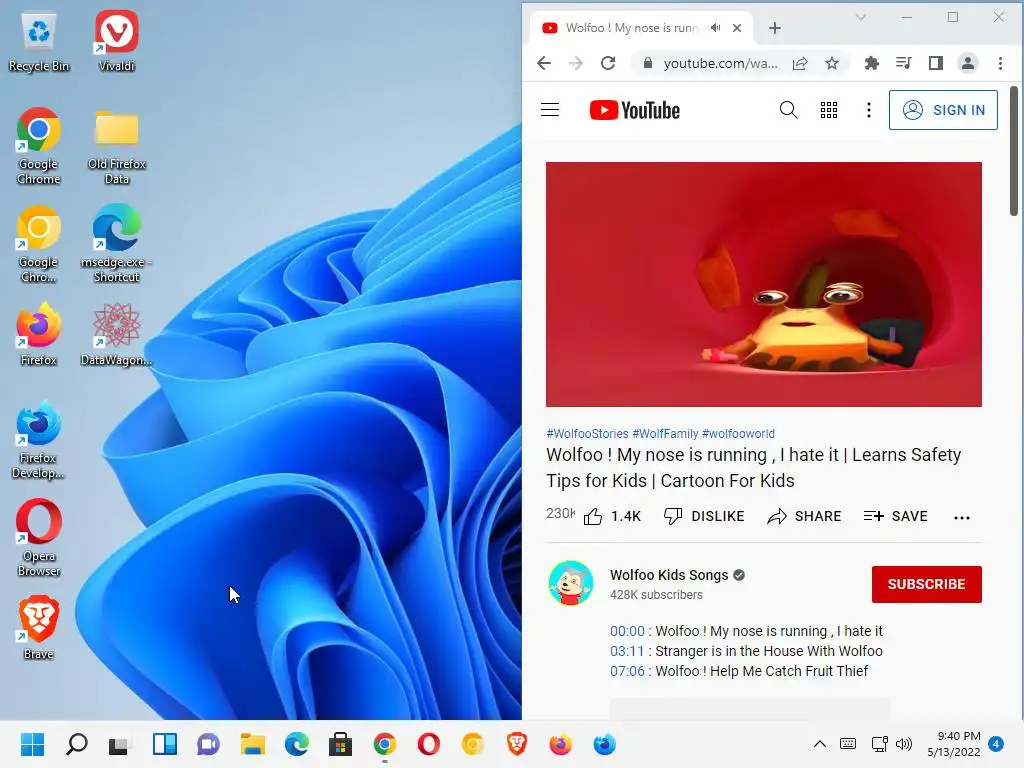Screen dimensions: 1024x768
Task: Open notification center badge
Action: pyautogui.click(x=996, y=743)
